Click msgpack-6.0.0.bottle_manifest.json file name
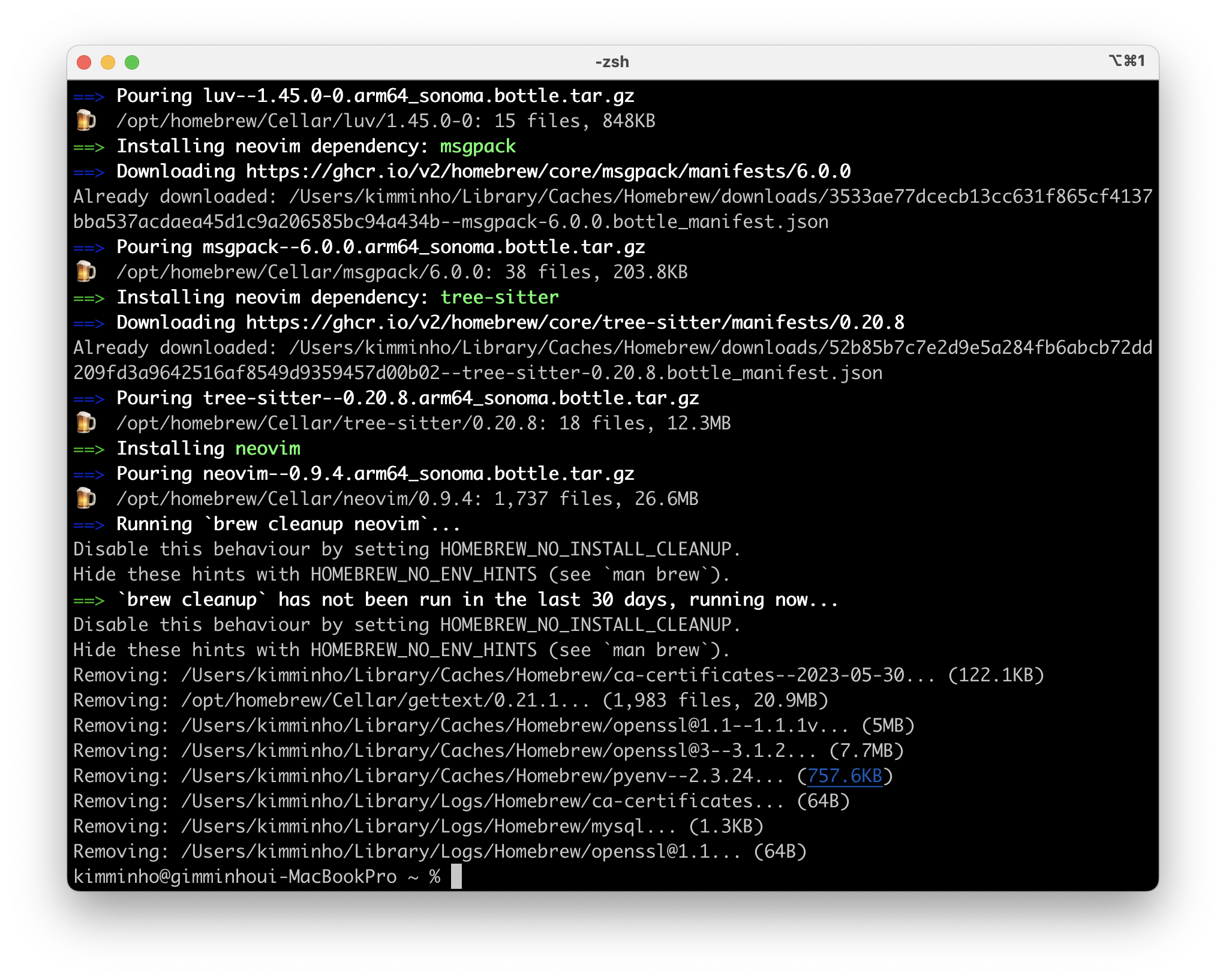 pos(645,222)
